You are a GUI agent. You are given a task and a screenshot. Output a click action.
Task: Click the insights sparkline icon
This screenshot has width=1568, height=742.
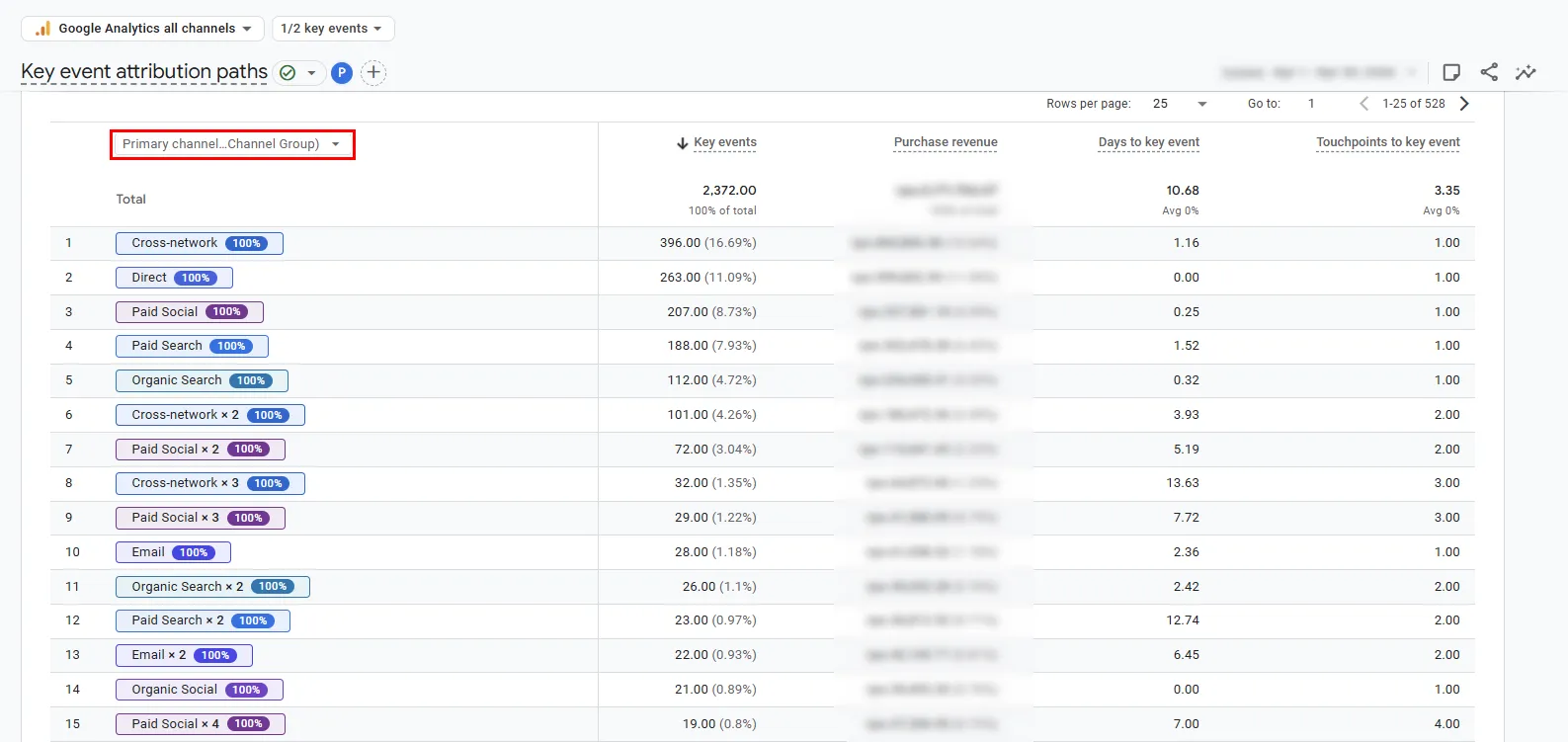1526,72
